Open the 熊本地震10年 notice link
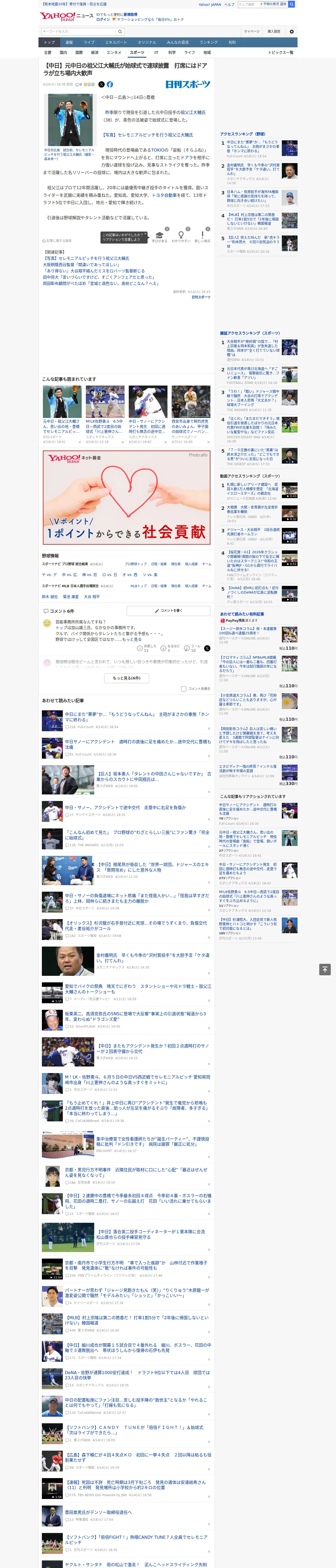This screenshot has width=336, height=1568. 74,4
